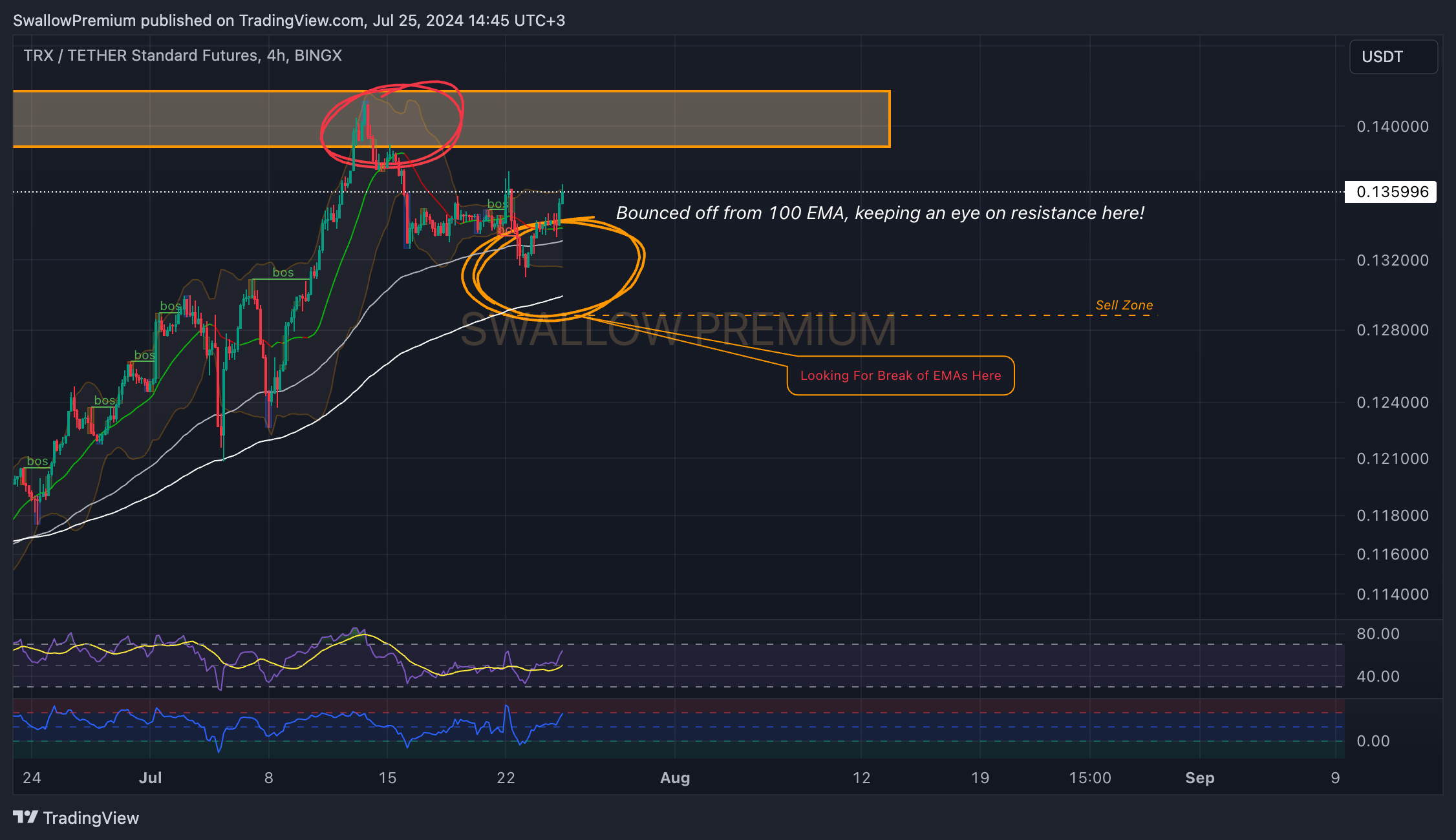Click the 8 date label on time axis
Screen dimensions: 1456x840
coord(269,778)
